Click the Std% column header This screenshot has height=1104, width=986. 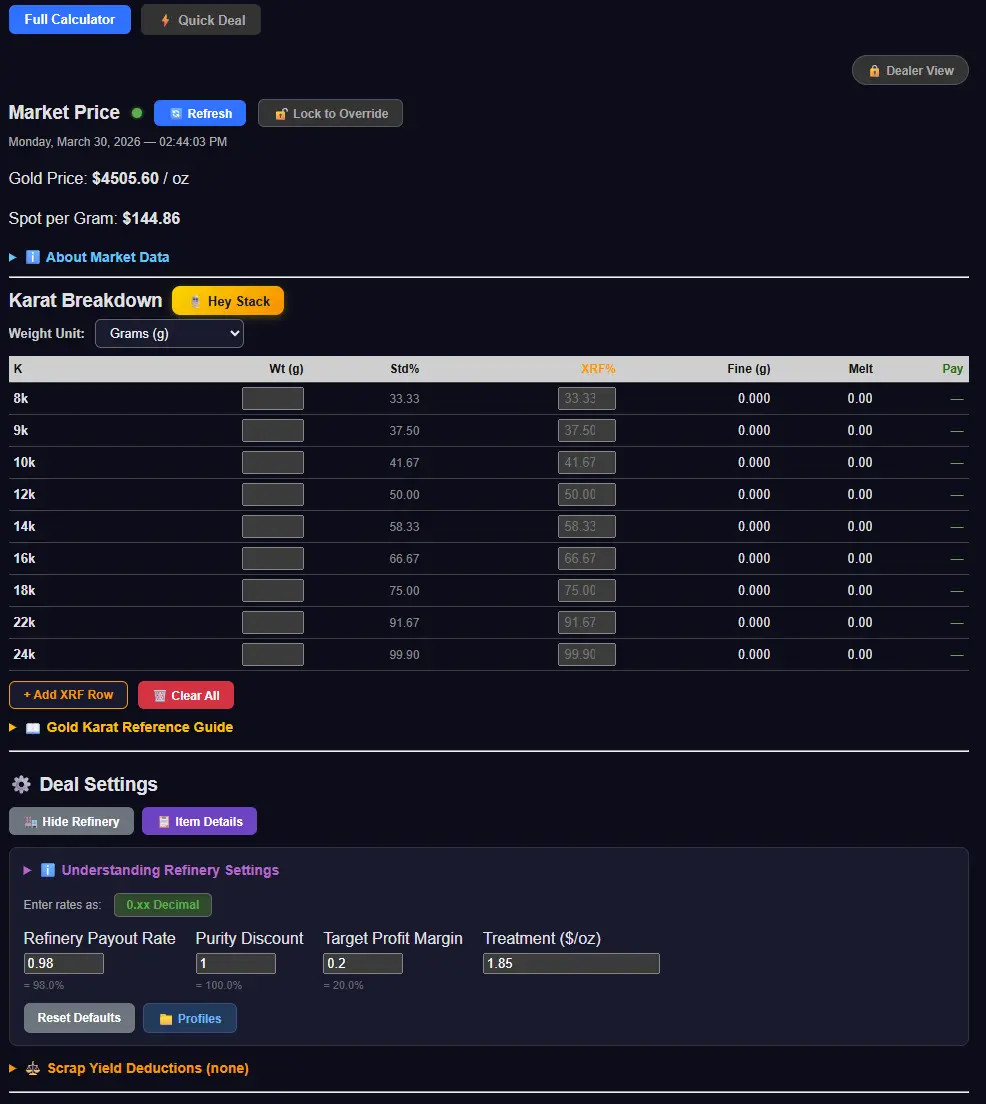coord(404,369)
